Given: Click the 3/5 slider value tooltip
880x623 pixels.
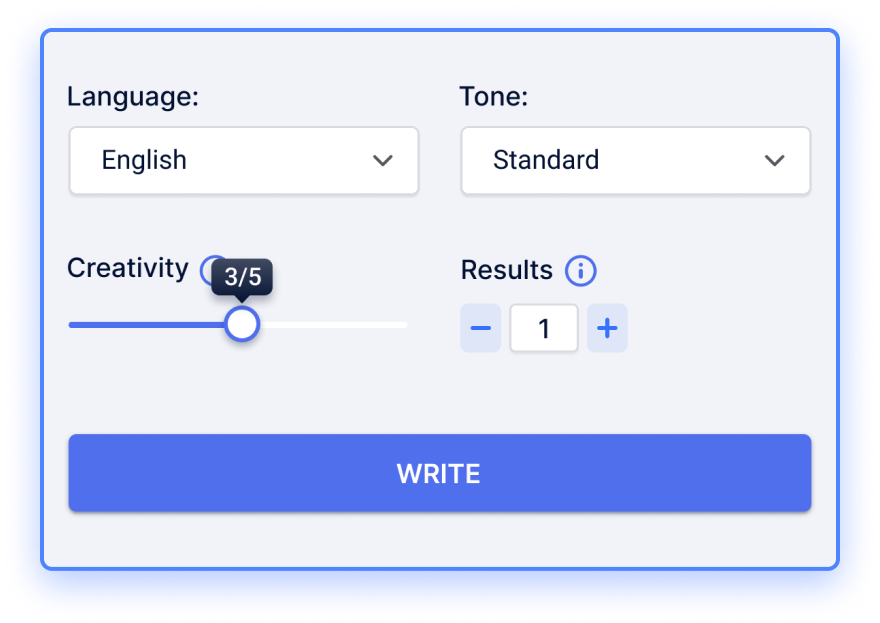Looking at the screenshot, I should tap(242, 277).
